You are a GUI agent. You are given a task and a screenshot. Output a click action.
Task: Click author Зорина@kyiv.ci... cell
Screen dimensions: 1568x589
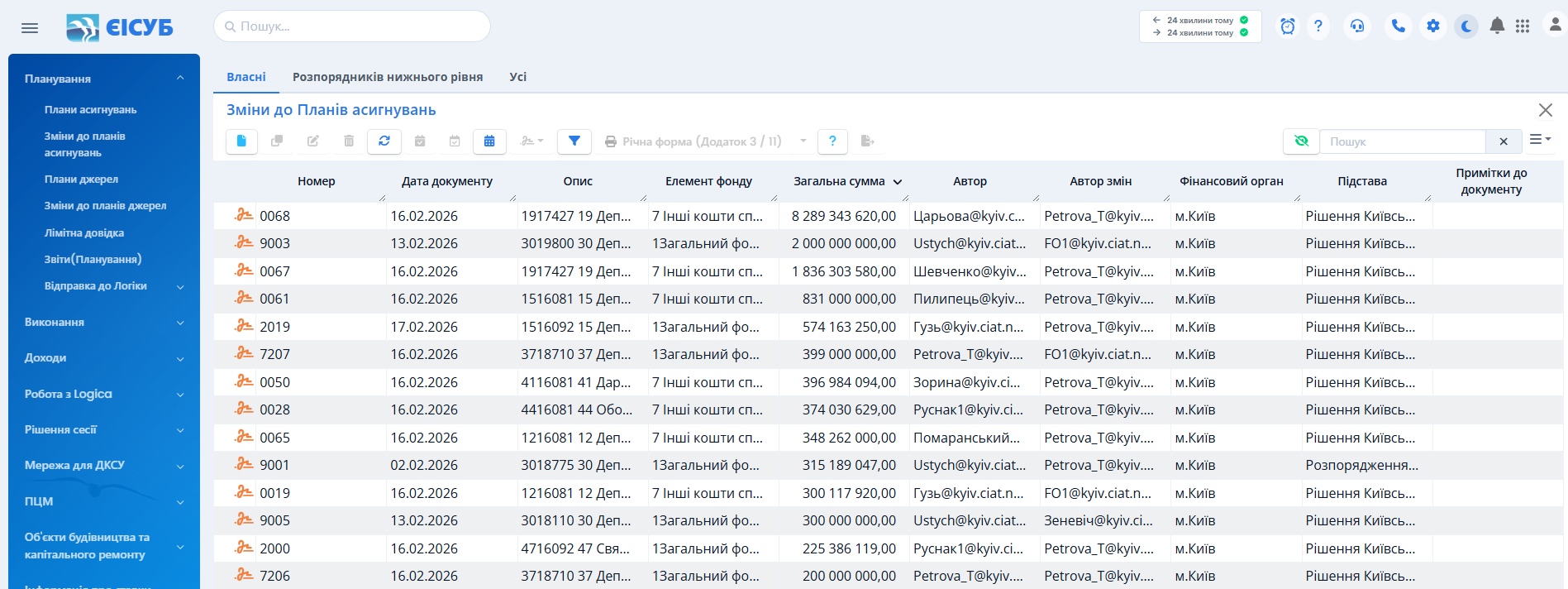pyautogui.click(x=974, y=382)
